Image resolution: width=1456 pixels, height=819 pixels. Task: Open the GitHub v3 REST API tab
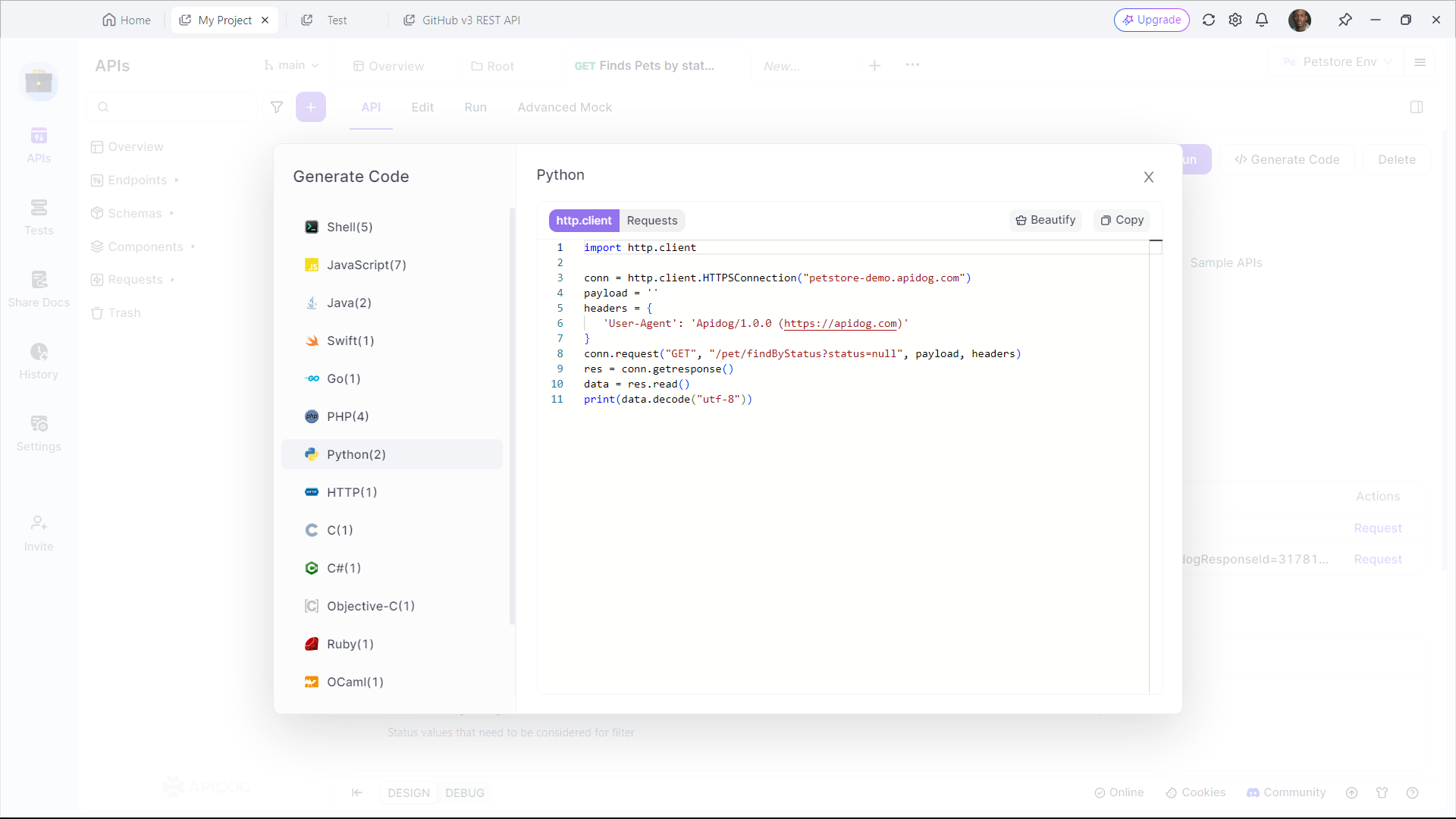click(x=461, y=20)
